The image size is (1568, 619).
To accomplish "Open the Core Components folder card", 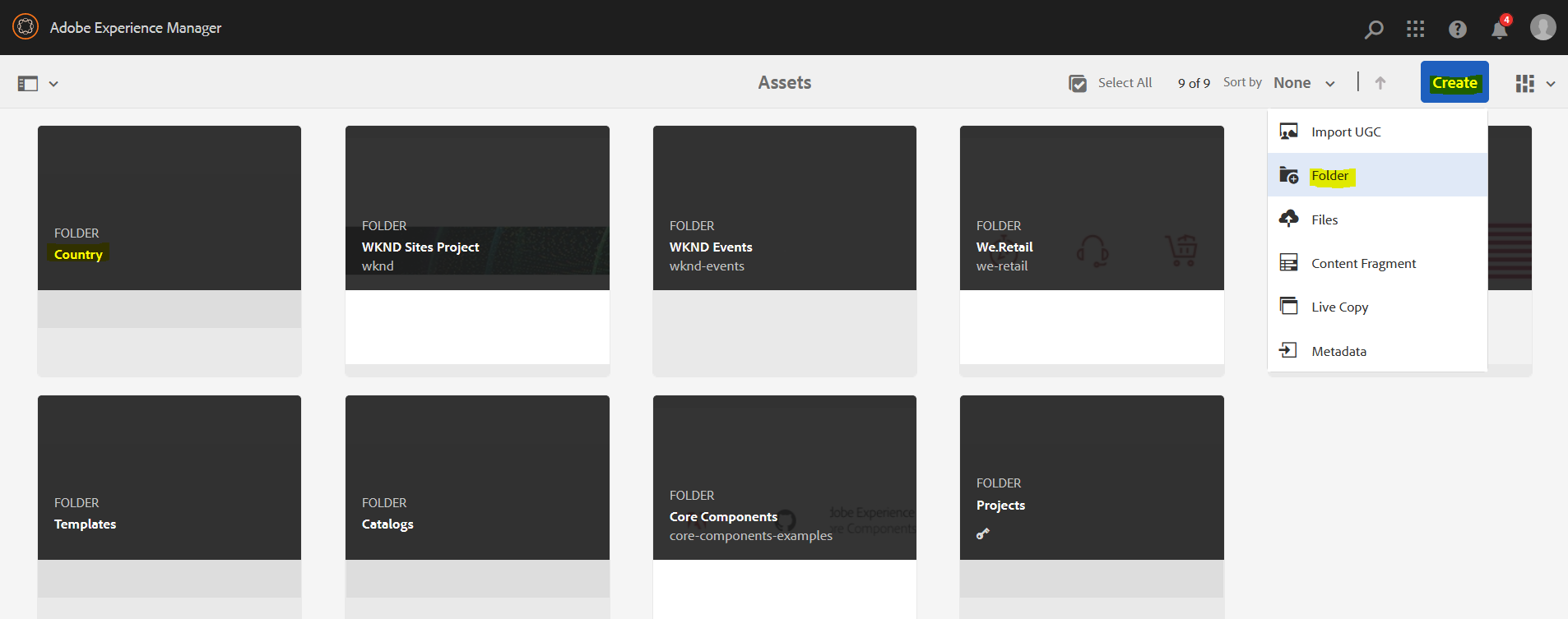I will pyautogui.click(x=785, y=507).
